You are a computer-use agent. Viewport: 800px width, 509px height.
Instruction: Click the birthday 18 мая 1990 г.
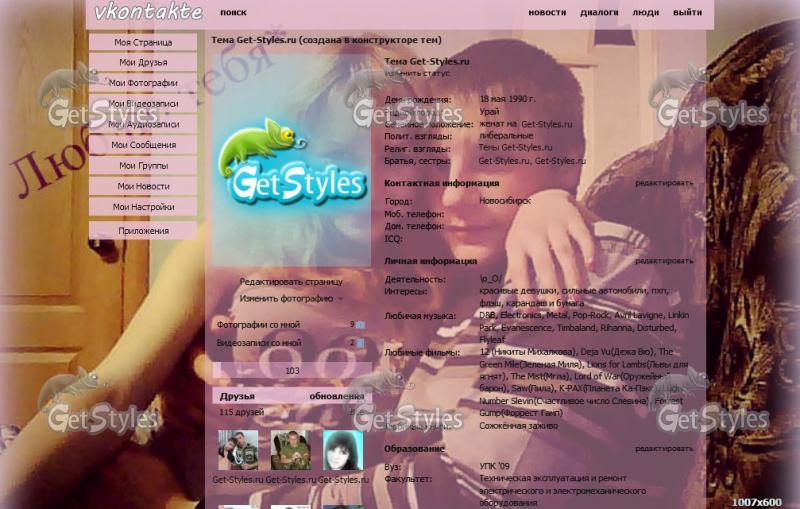(x=507, y=99)
